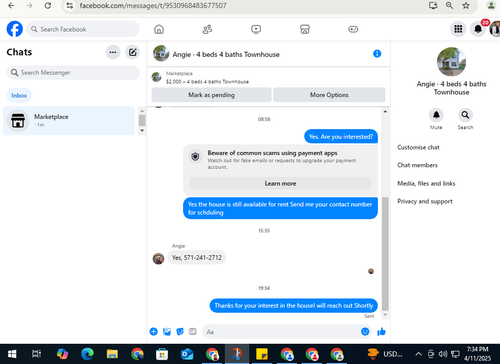Expand Chat members section
The height and width of the screenshot is (364, 500).
[417, 165]
